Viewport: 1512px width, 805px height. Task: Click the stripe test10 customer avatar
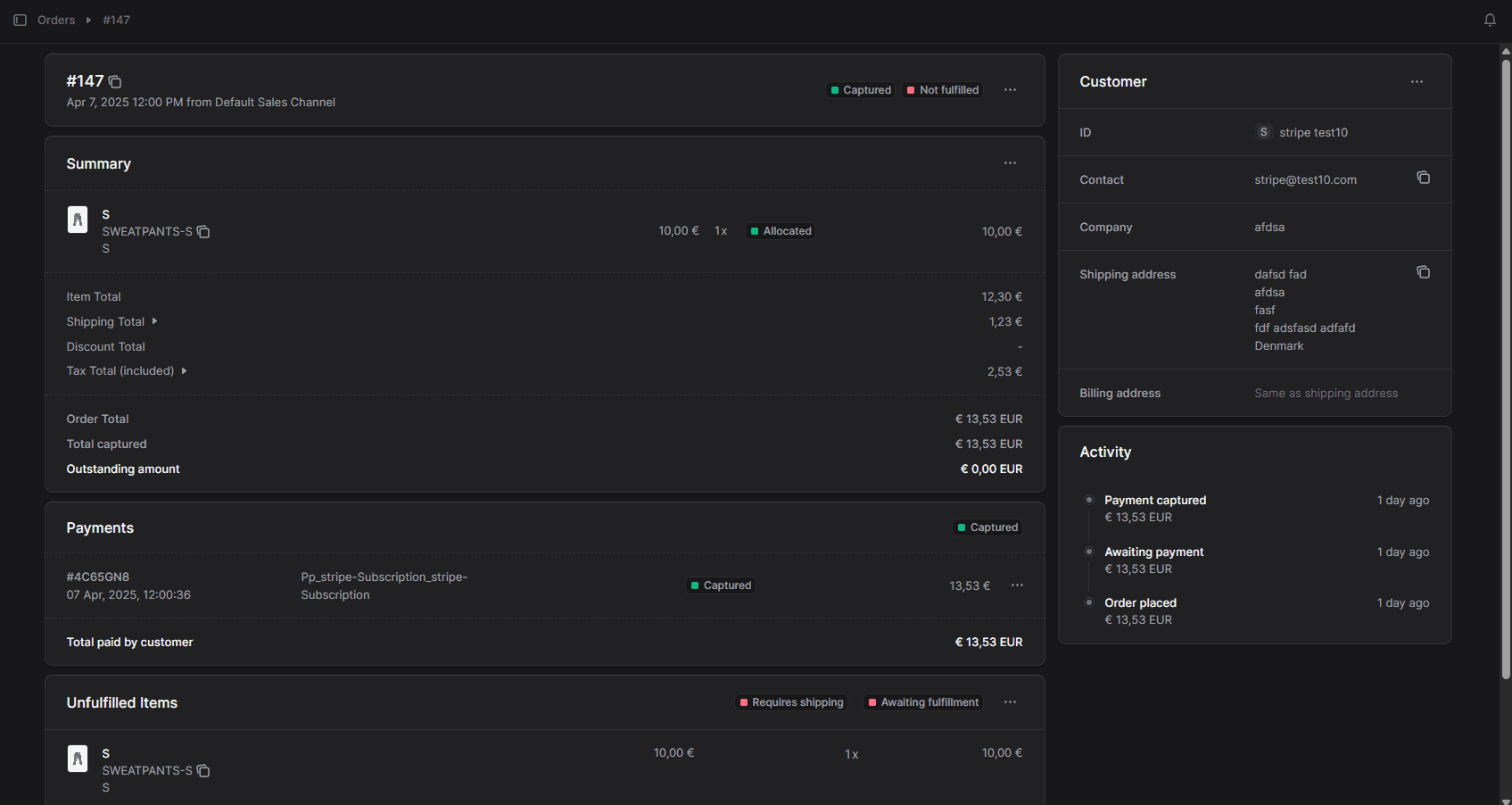1263,131
